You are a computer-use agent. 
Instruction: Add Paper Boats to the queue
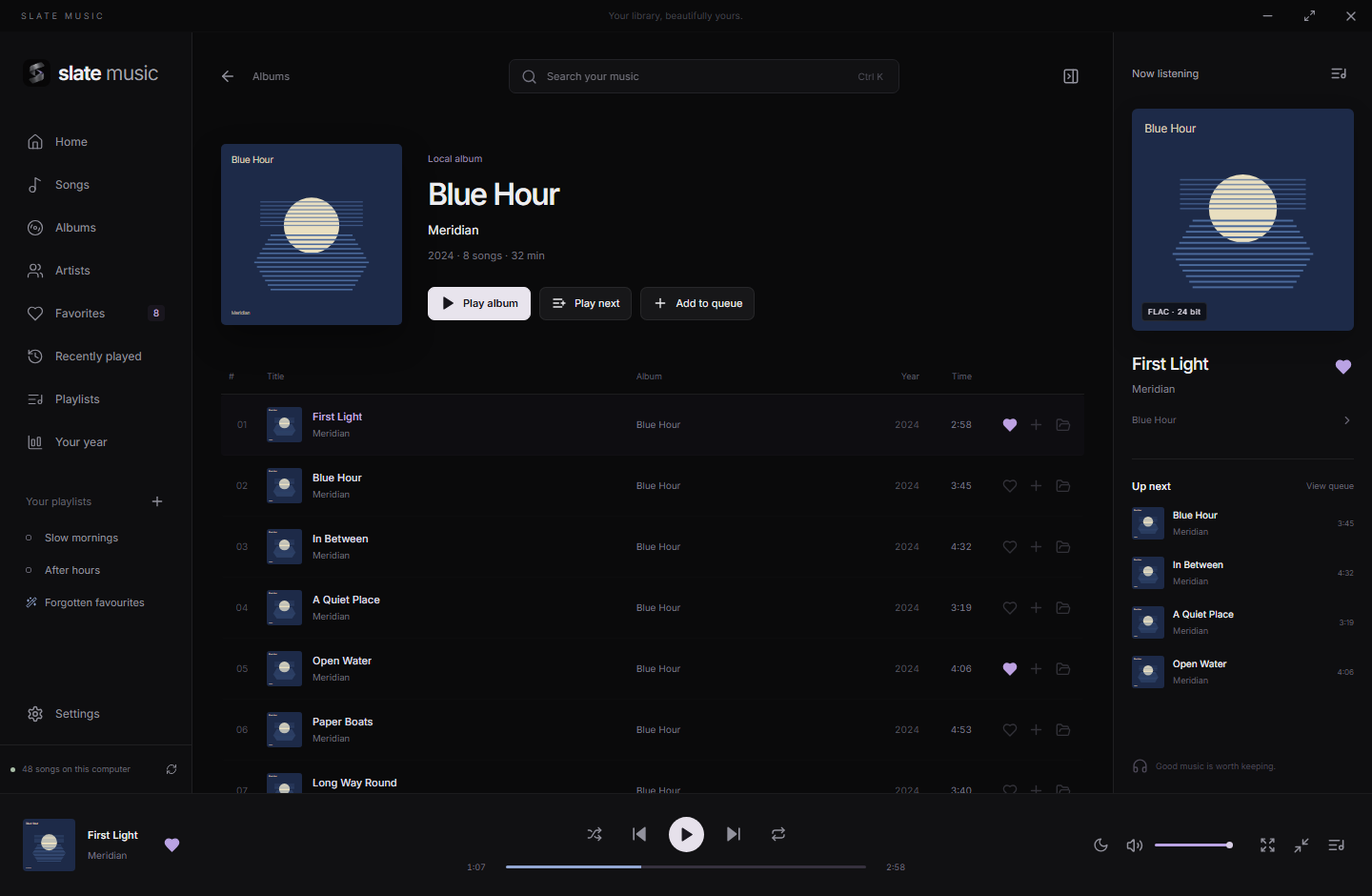1036,730
